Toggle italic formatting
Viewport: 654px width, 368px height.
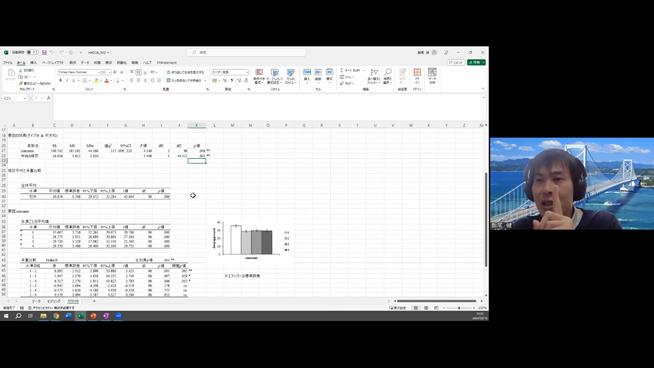[x=67, y=81]
